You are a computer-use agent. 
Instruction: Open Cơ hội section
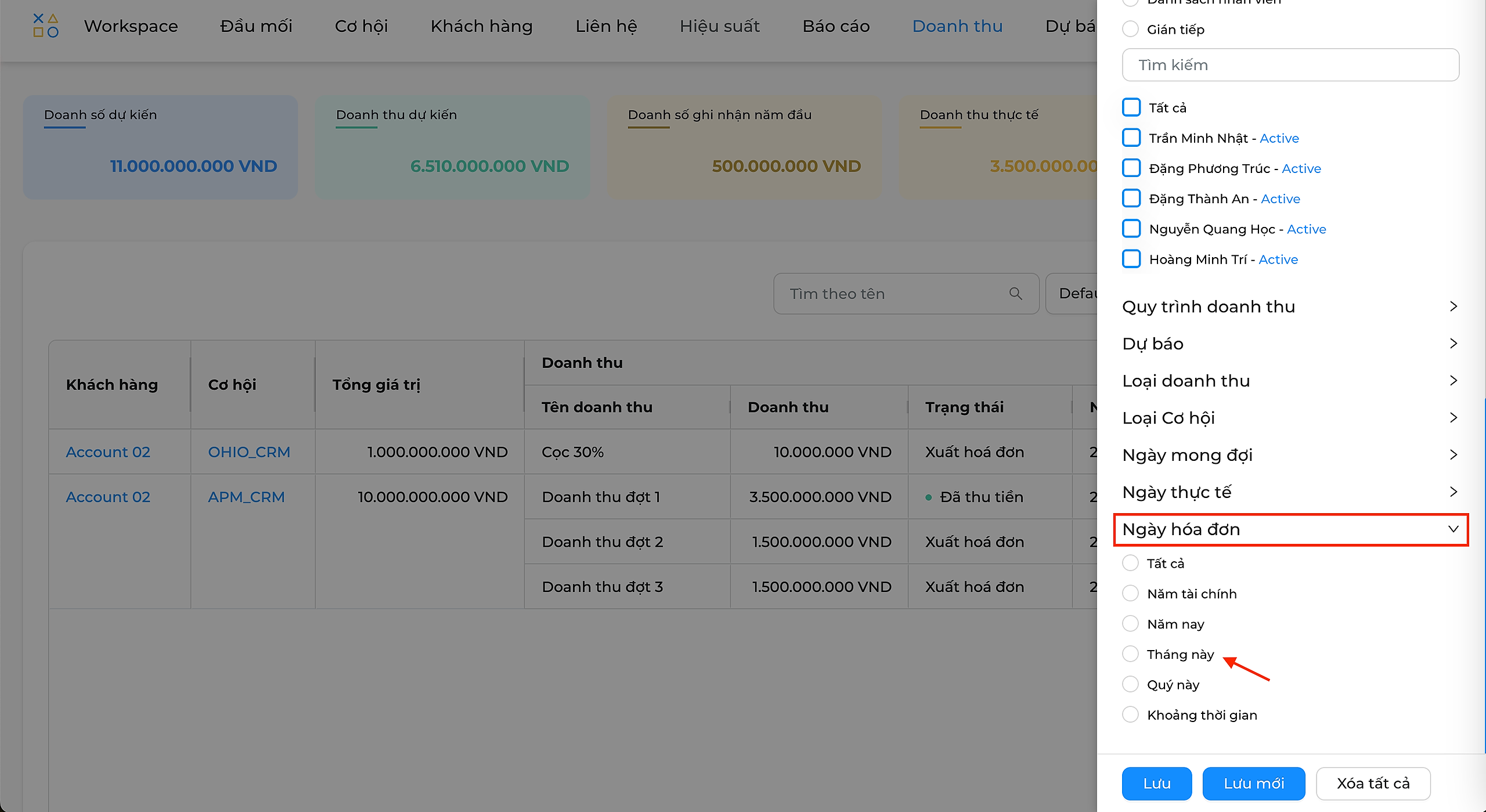(361, 26)
